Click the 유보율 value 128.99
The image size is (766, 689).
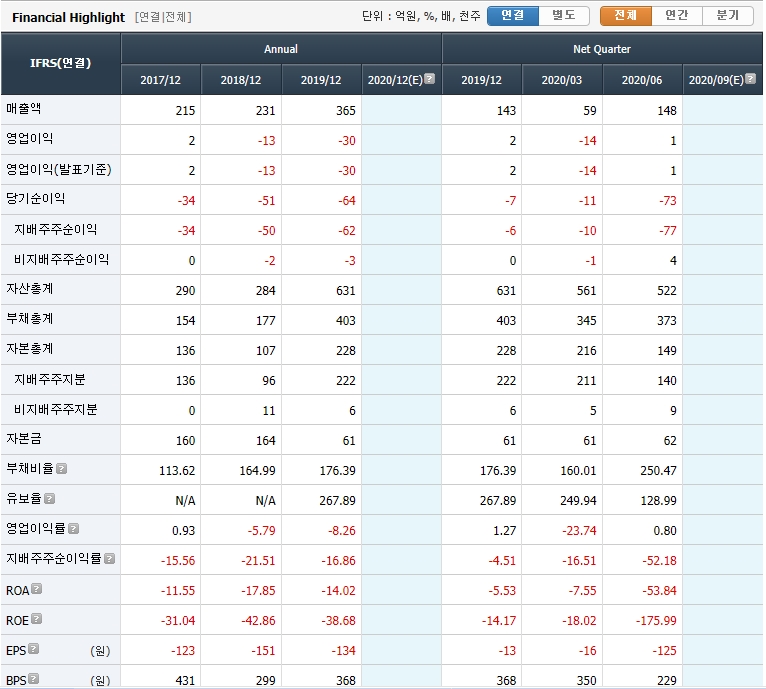pos(658,500)
